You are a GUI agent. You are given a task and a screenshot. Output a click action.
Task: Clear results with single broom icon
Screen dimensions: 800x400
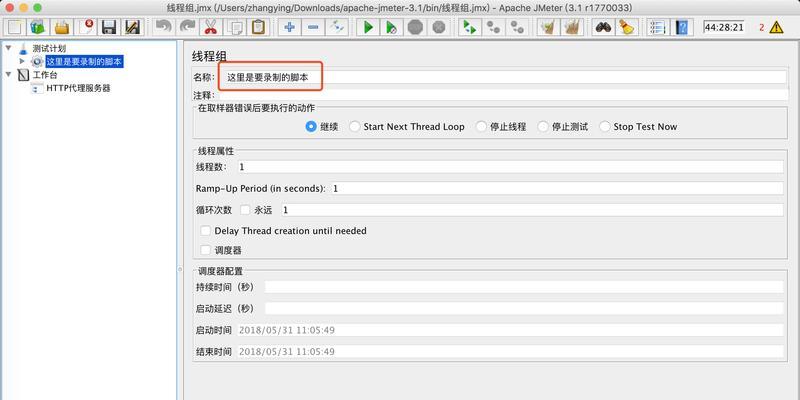(548, 27)
